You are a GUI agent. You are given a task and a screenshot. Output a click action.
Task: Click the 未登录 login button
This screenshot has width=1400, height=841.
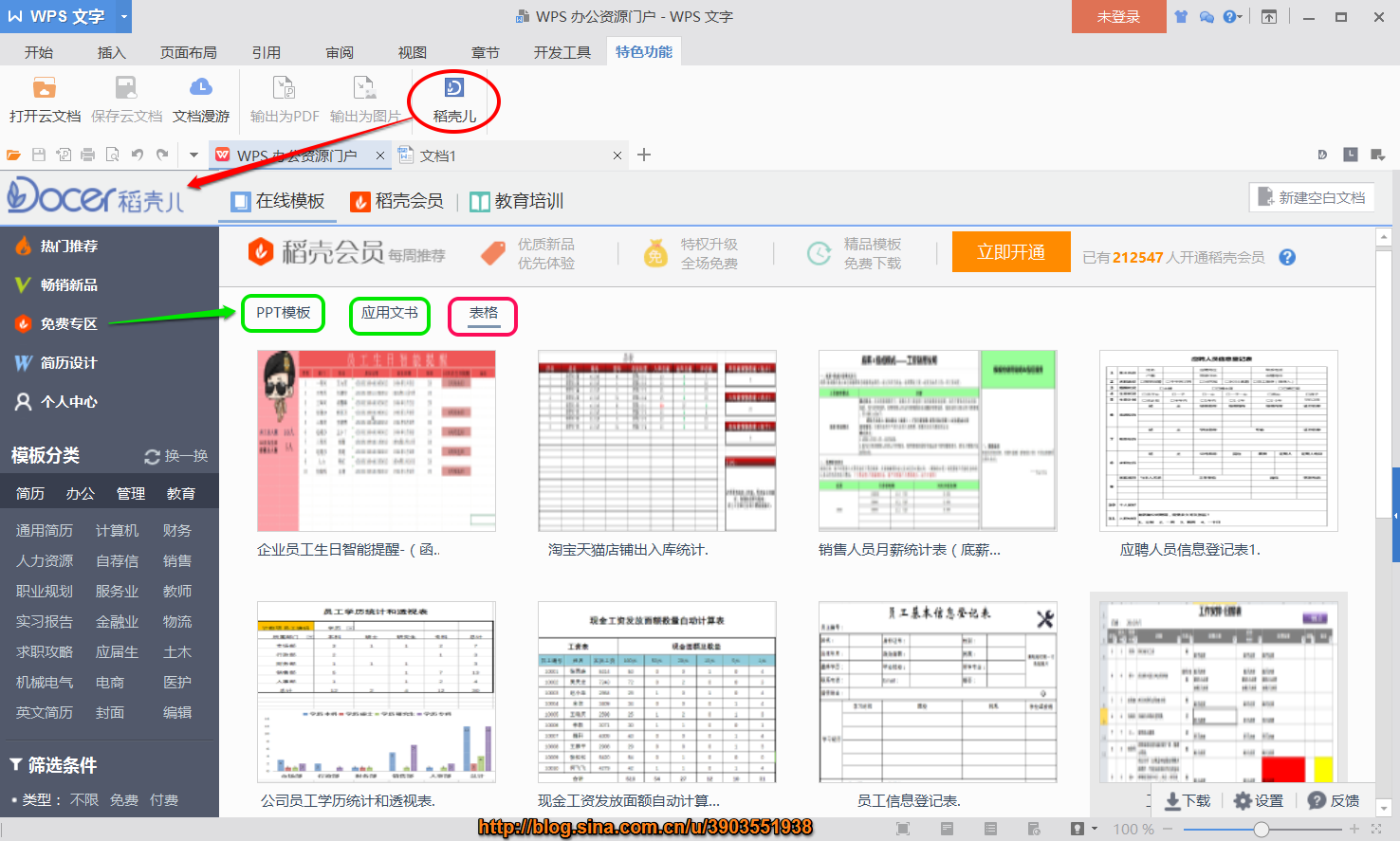point(1119,17)
